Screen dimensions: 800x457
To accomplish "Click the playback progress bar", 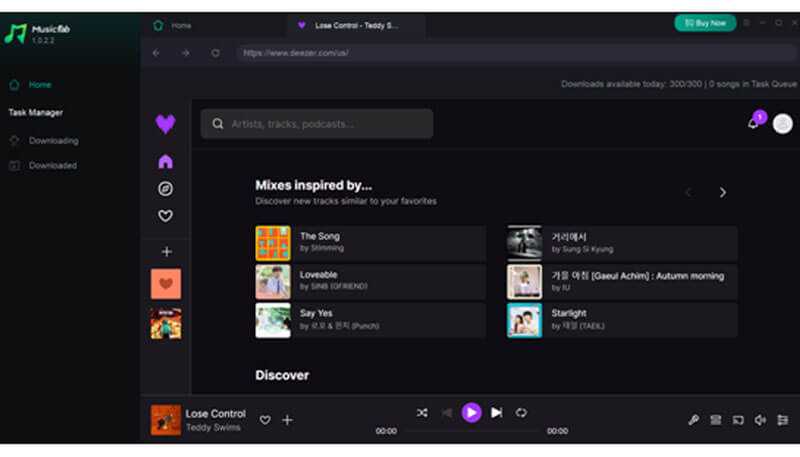I will click(471, 432).
